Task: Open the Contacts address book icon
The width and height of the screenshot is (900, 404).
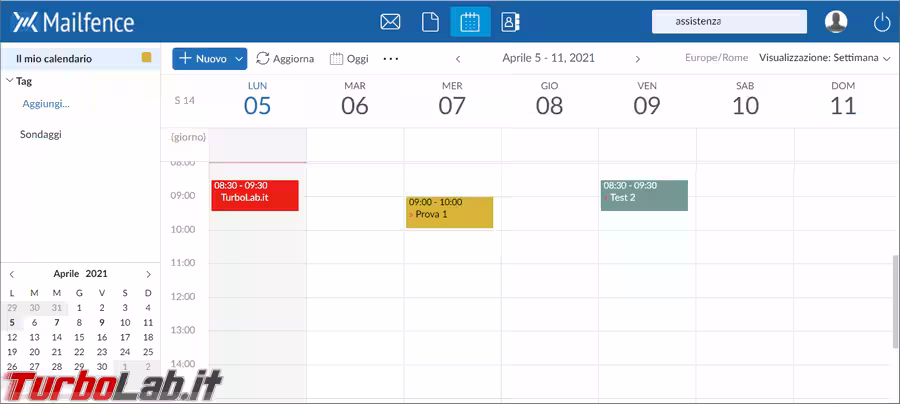Action: point(510,22)
